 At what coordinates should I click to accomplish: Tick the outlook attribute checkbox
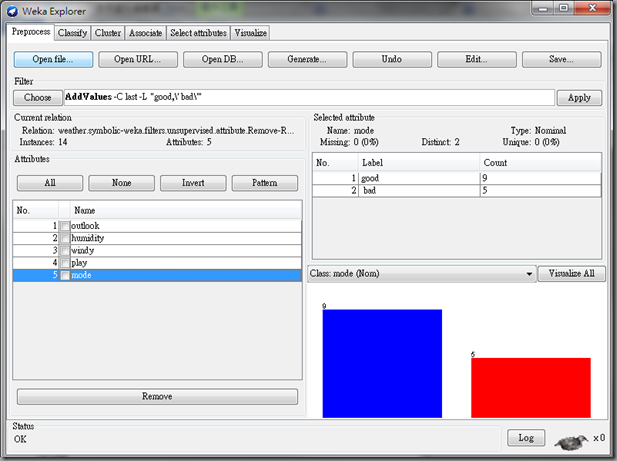coord(65,226)
